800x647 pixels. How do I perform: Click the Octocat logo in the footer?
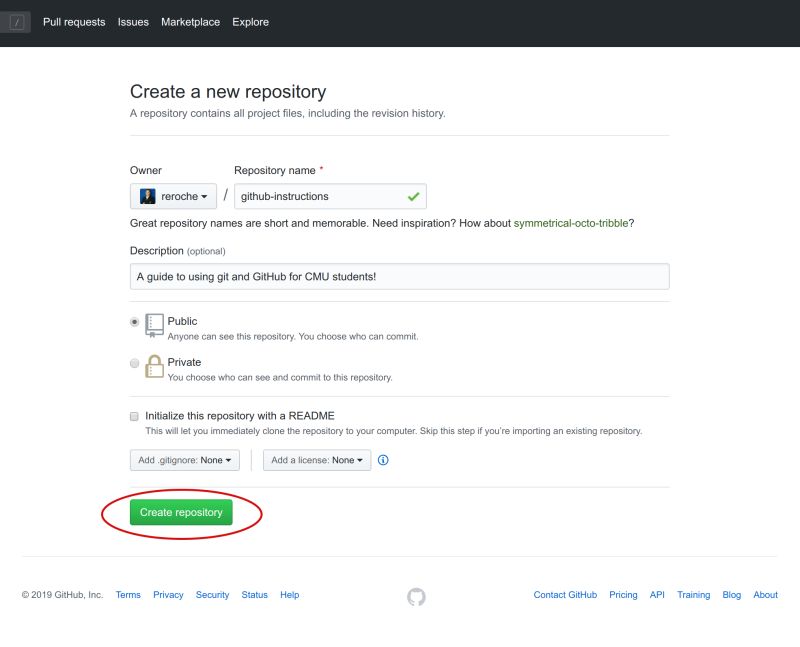(416, 595)
